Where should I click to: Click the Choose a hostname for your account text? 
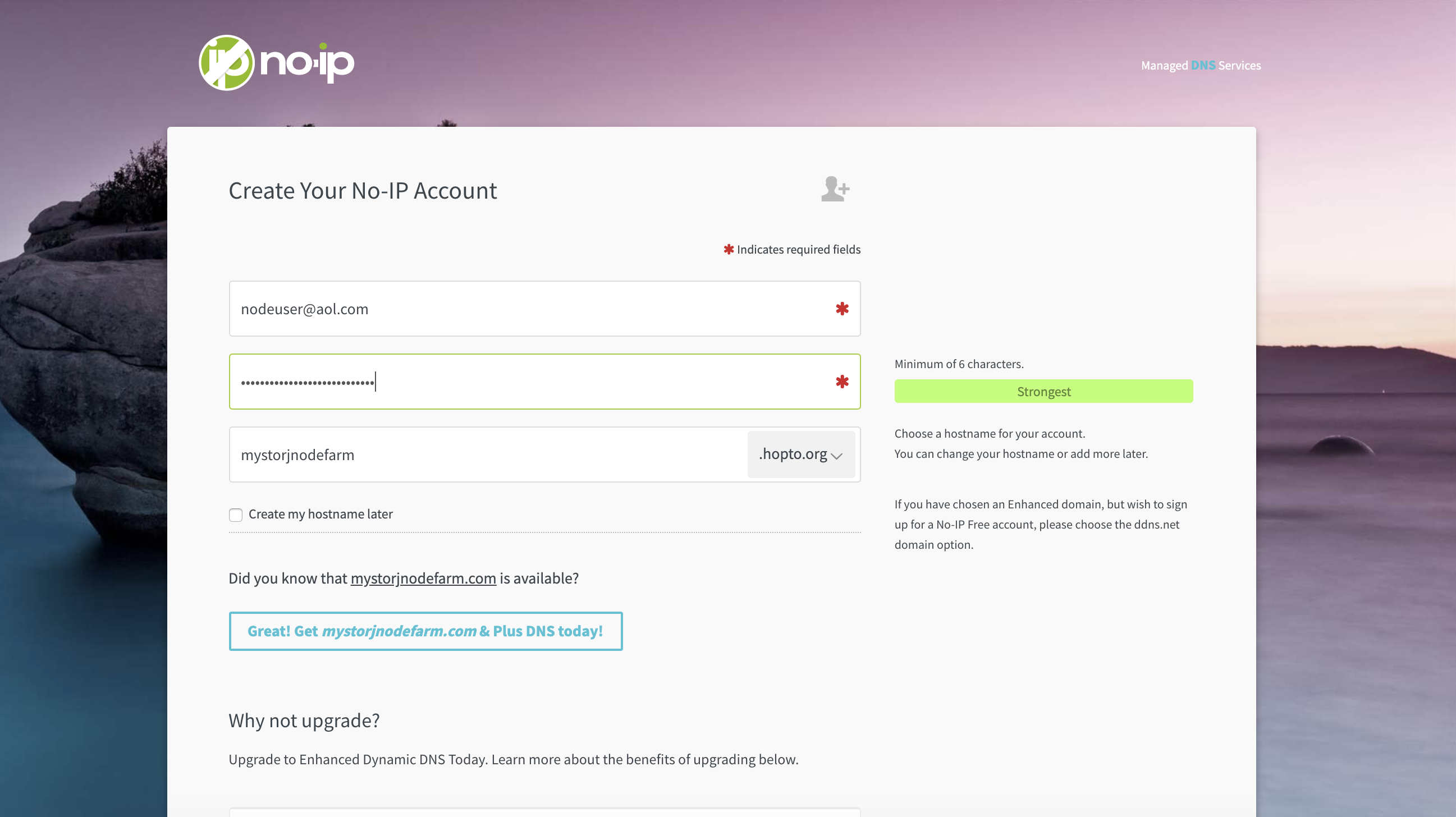pyautogui.click(x=989, y=433)
